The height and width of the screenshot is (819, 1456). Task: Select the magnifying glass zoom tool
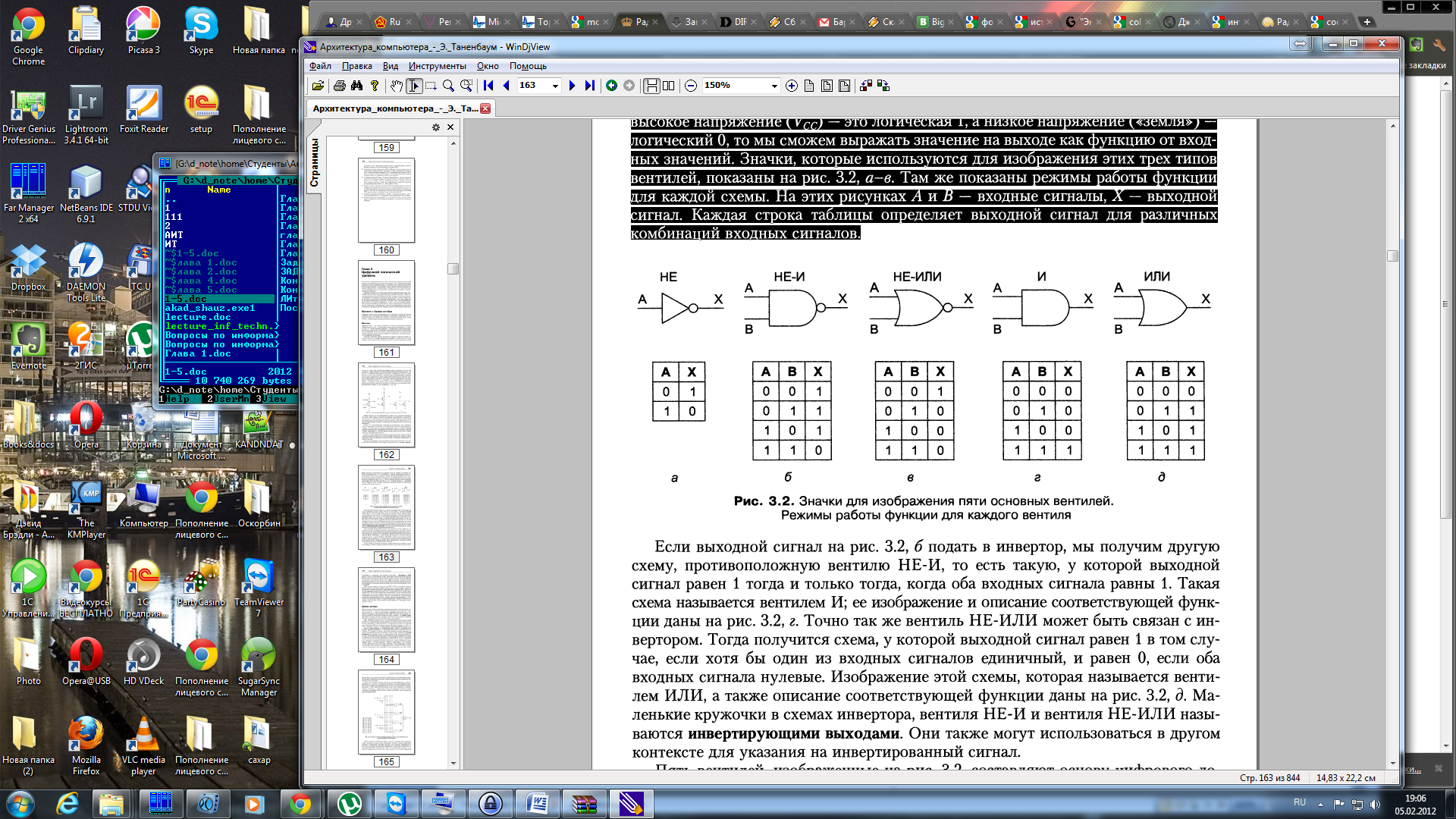[x=448, y=86]
